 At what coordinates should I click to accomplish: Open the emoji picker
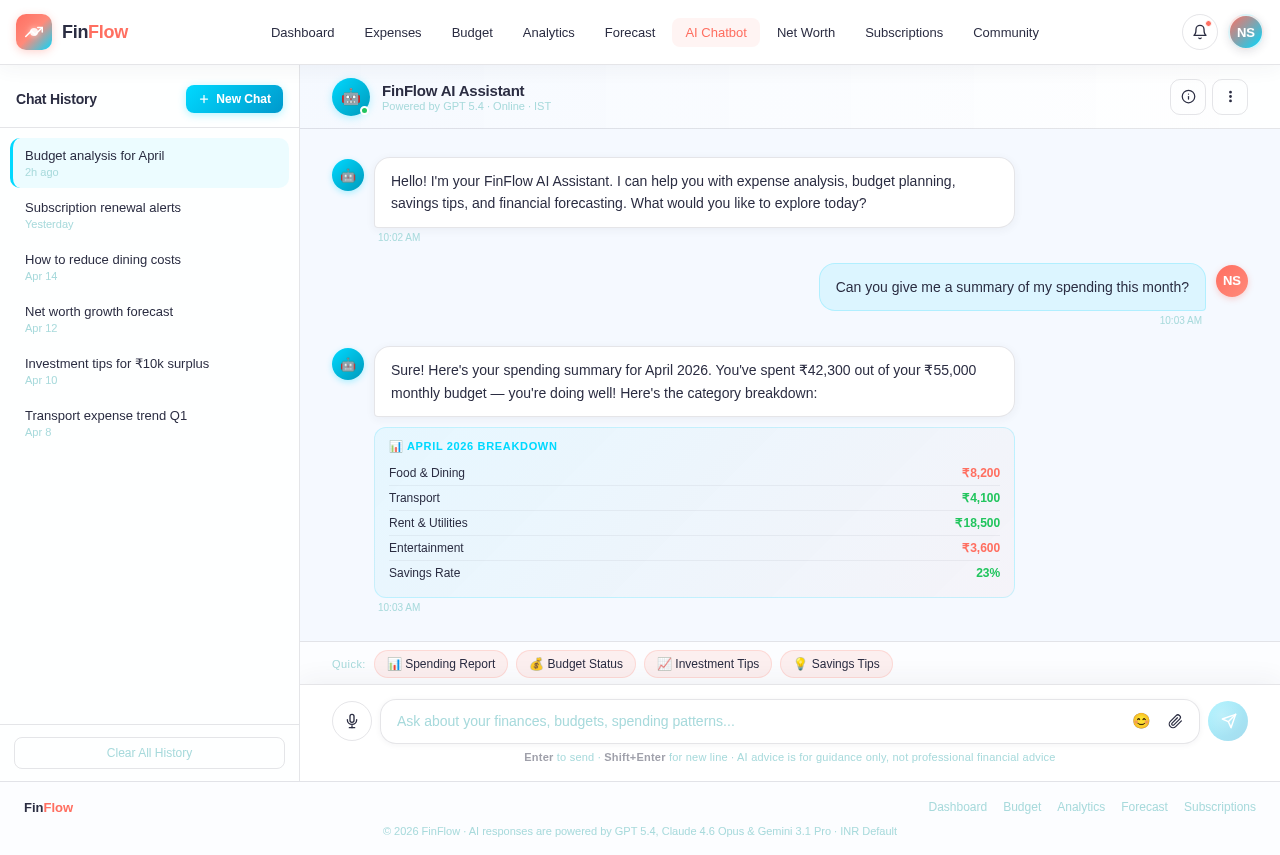tap(1141, 721)
